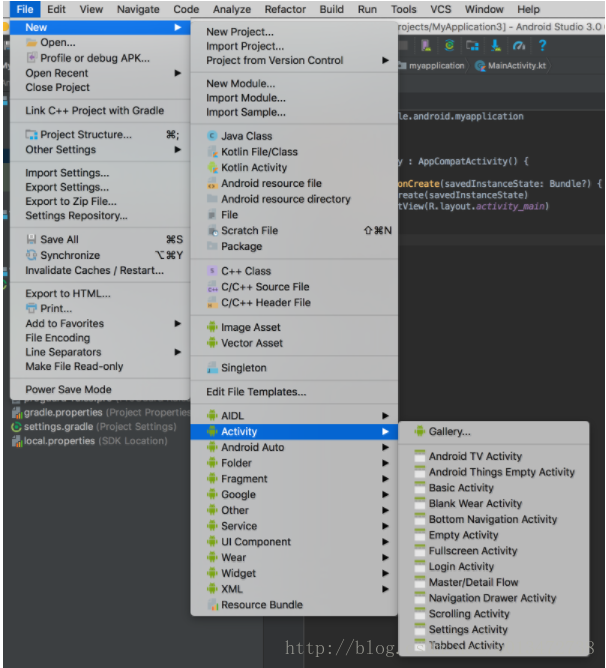Screen dimensions: 606x668
Task: Choose Basic Activity template
Action: [x=493, y=487]
